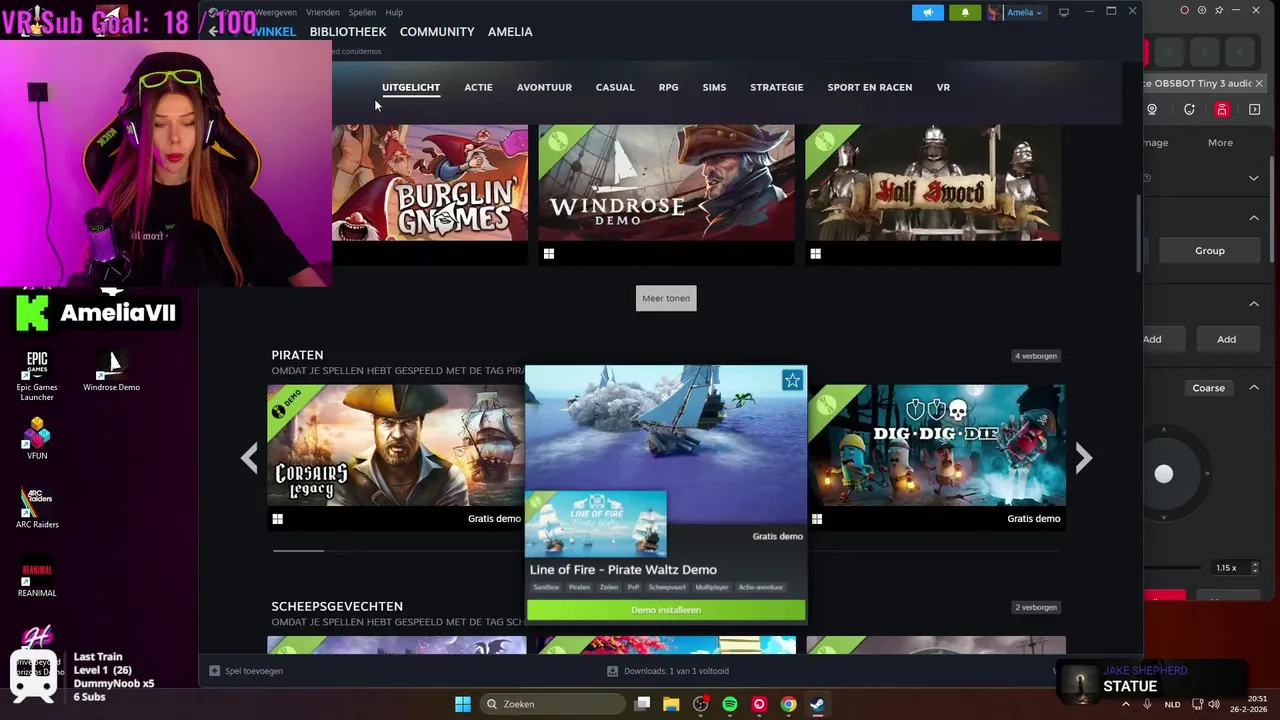
Task: Click the Steam Big Picture monitor icon
Action: 1063,12
